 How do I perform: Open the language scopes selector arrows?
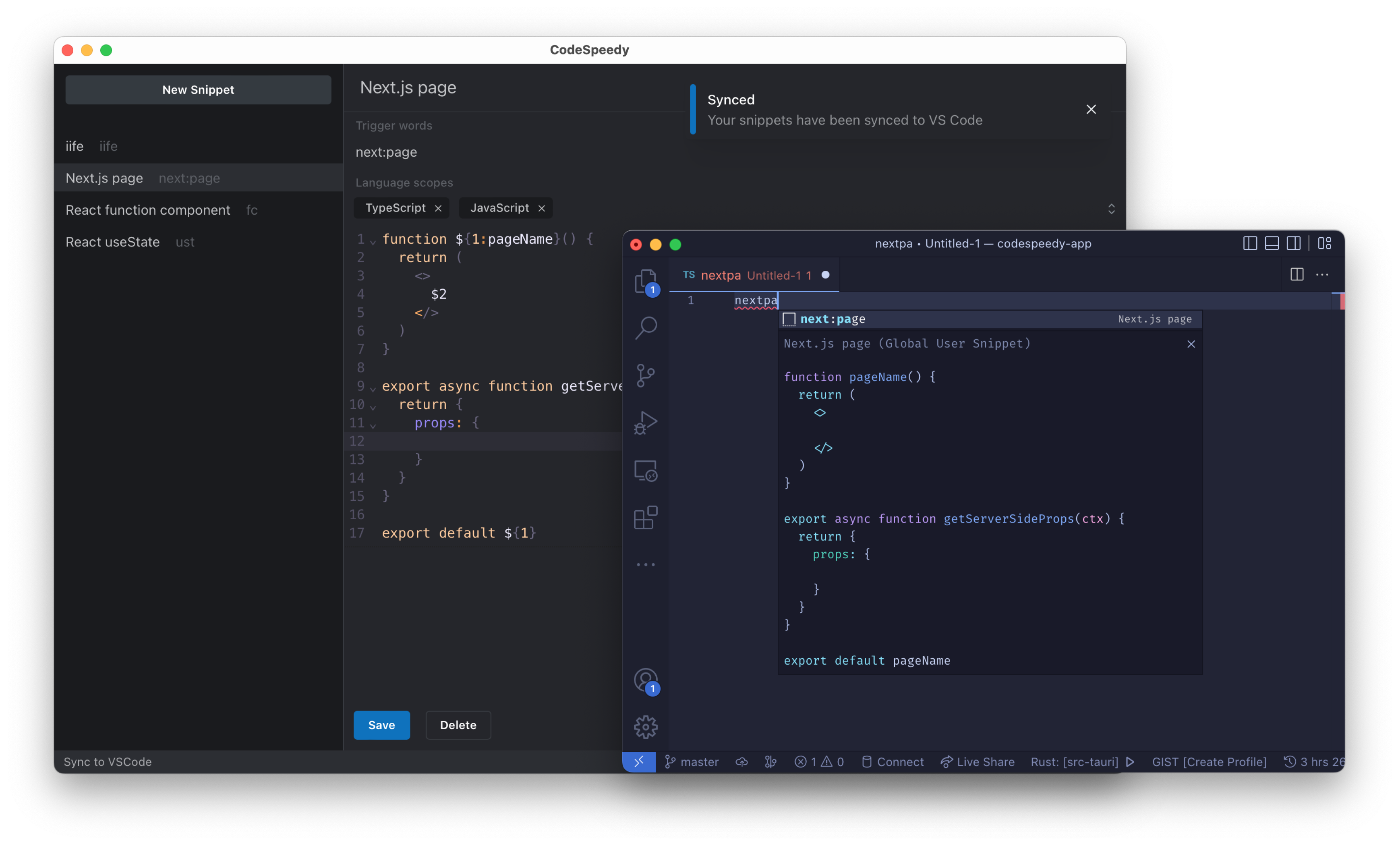coord(1111,209)
